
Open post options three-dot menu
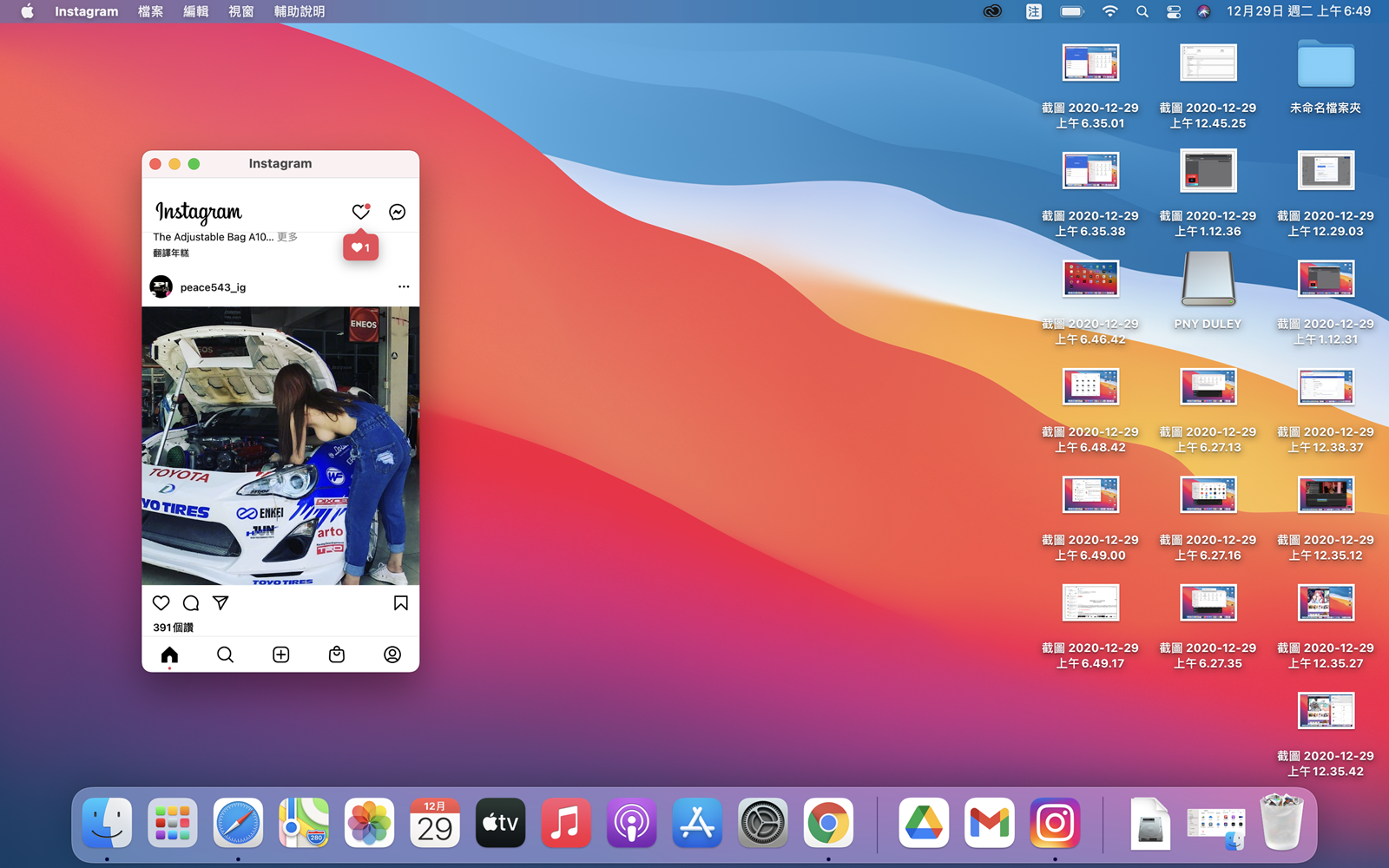404,286
